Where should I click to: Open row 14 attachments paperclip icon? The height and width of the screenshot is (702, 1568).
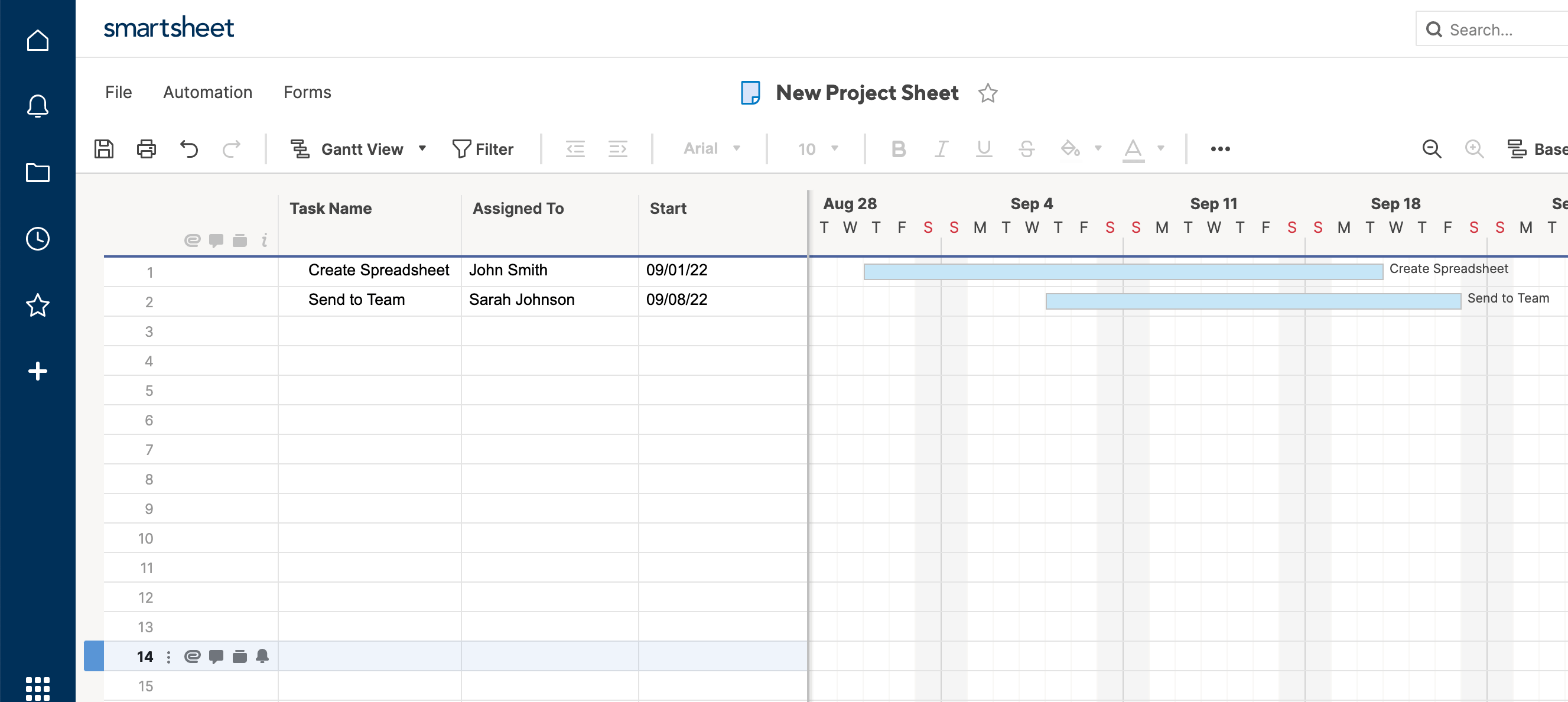coord(193,656)
